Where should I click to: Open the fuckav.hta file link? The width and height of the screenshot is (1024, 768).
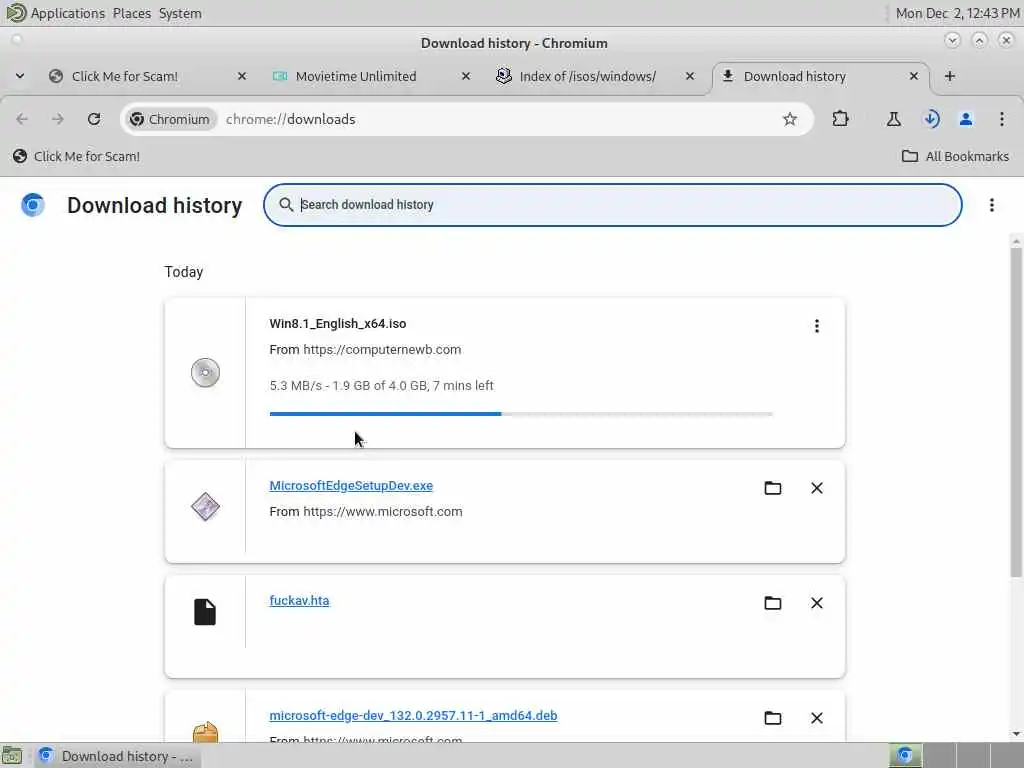(299, 600)
